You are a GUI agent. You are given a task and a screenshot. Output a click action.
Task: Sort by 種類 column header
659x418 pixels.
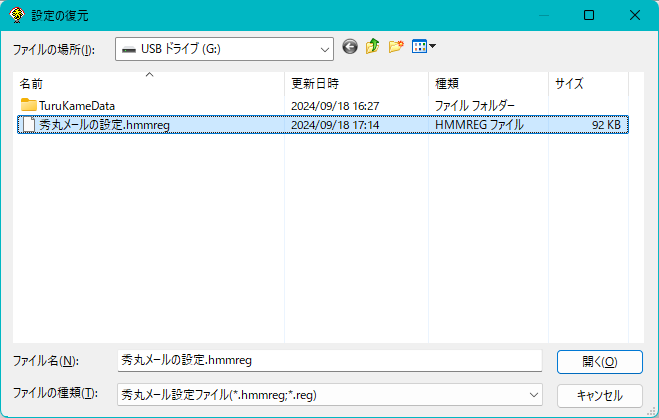(x=488, y=84)
